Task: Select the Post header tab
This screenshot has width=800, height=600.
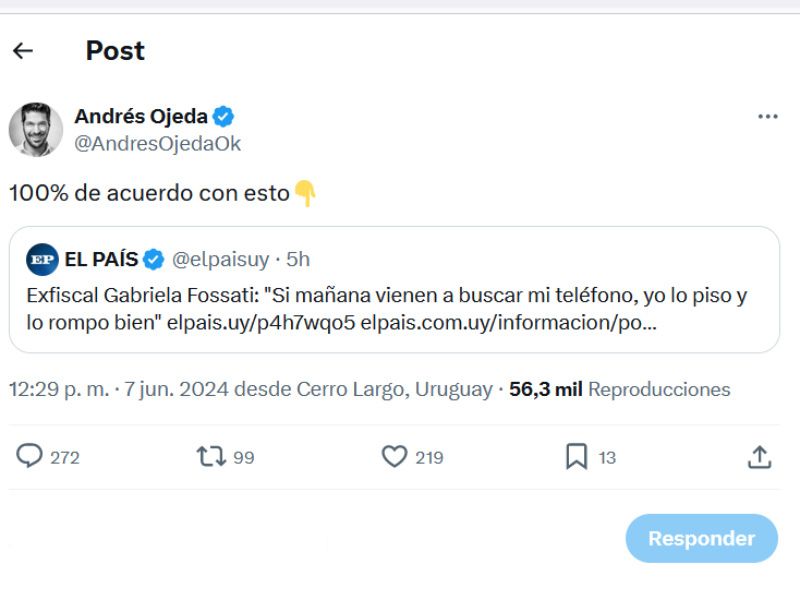Action: tap(115, 50)
